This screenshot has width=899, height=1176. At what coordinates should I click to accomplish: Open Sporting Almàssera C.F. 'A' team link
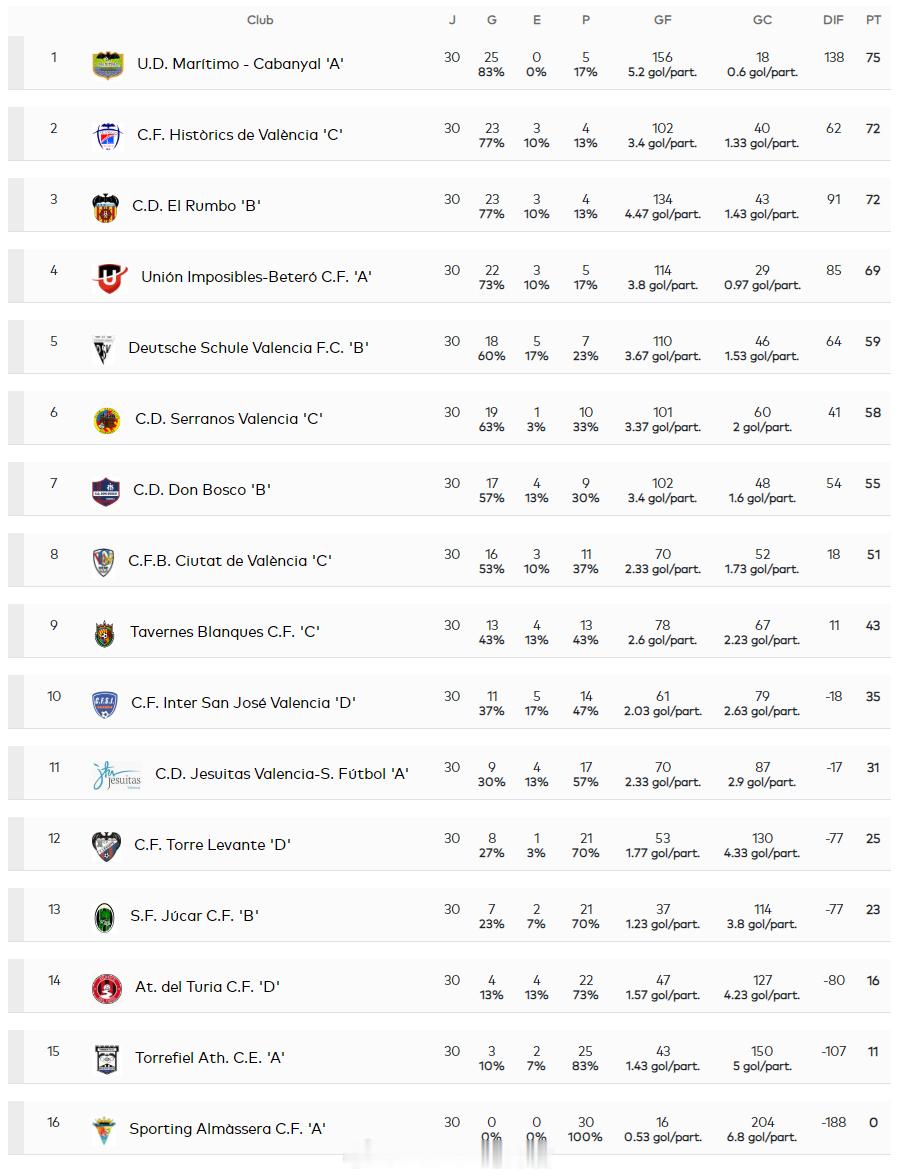227,1129
